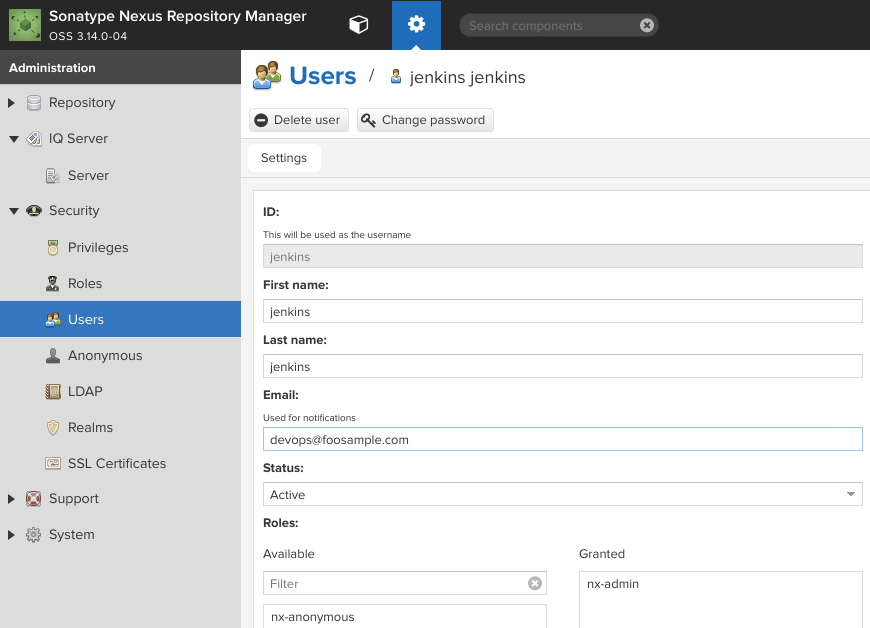The height and width of the screenshot is (628, 870).
Task: Expand the Support tree node
Action: 12,499
